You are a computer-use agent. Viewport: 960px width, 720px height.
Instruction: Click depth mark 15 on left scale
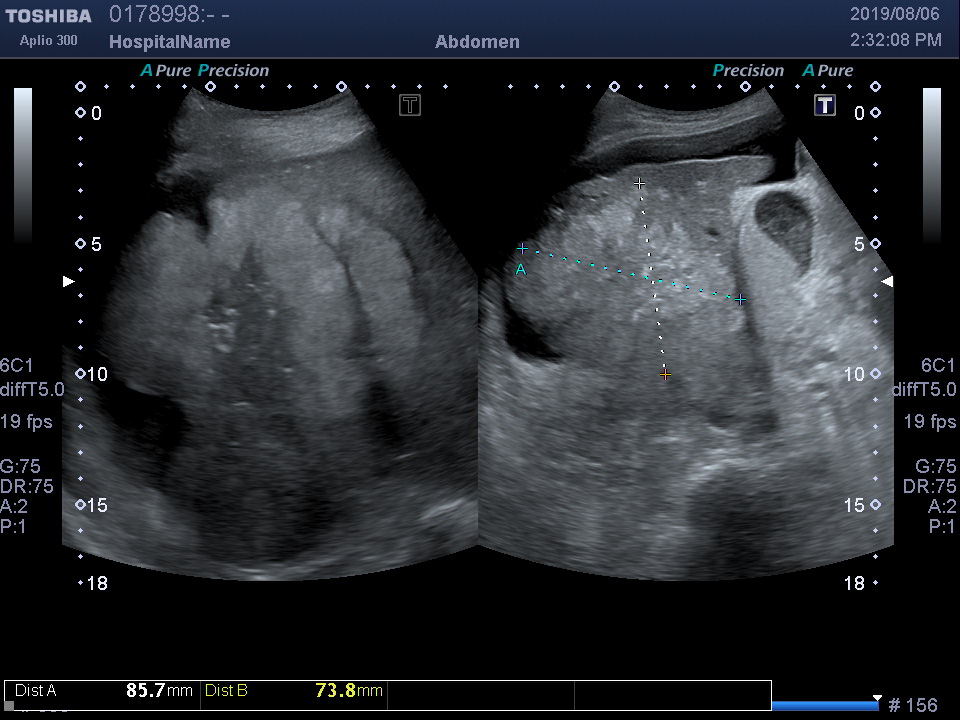(x=97, y=505)
